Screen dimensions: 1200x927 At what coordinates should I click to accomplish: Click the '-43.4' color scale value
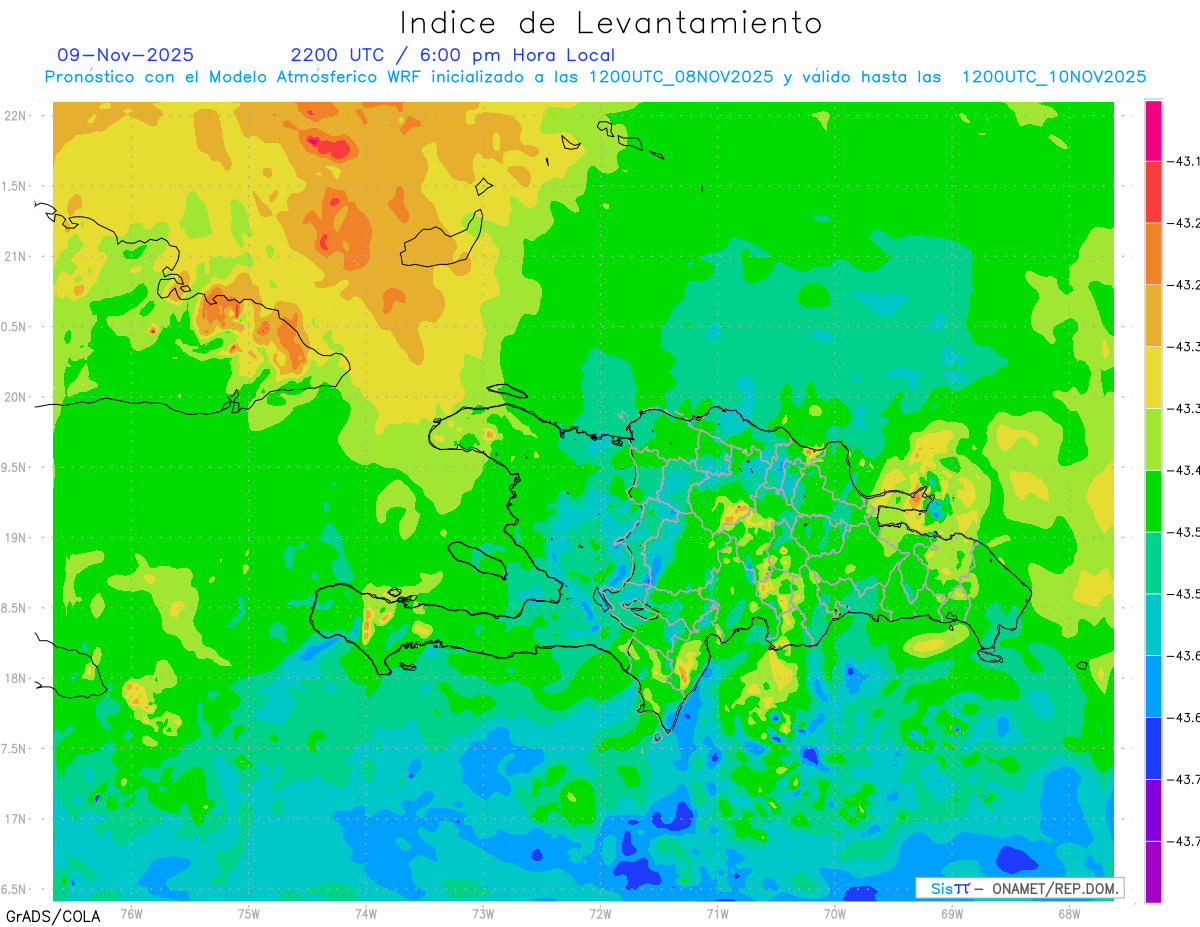1185,471
